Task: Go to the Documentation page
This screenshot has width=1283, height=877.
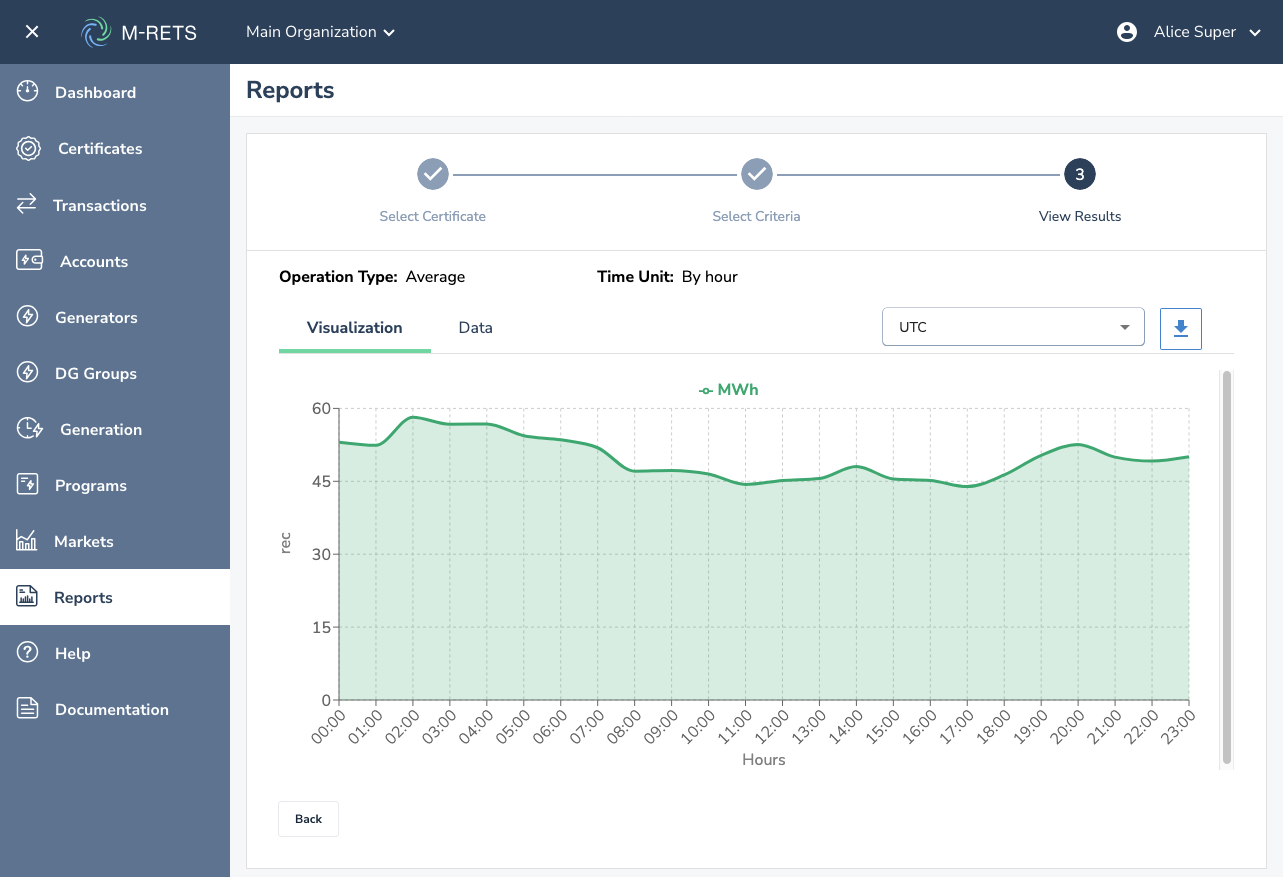Action: tap(111, 709)
